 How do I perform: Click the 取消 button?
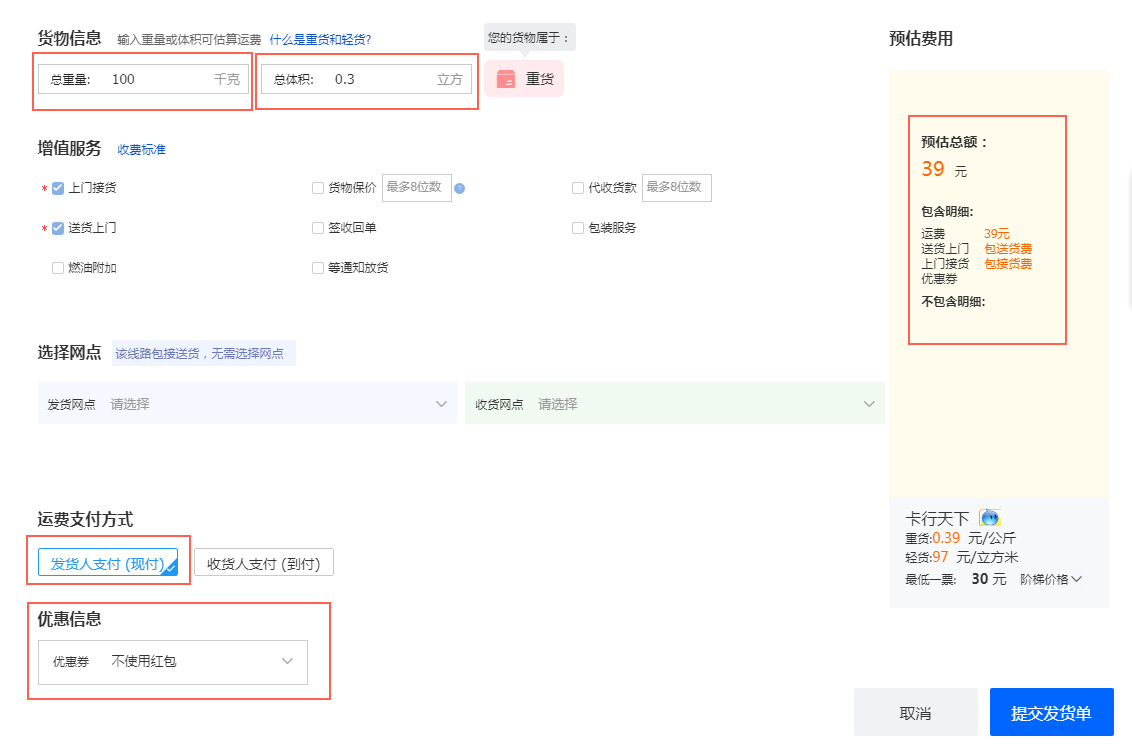tap(915, 713)
